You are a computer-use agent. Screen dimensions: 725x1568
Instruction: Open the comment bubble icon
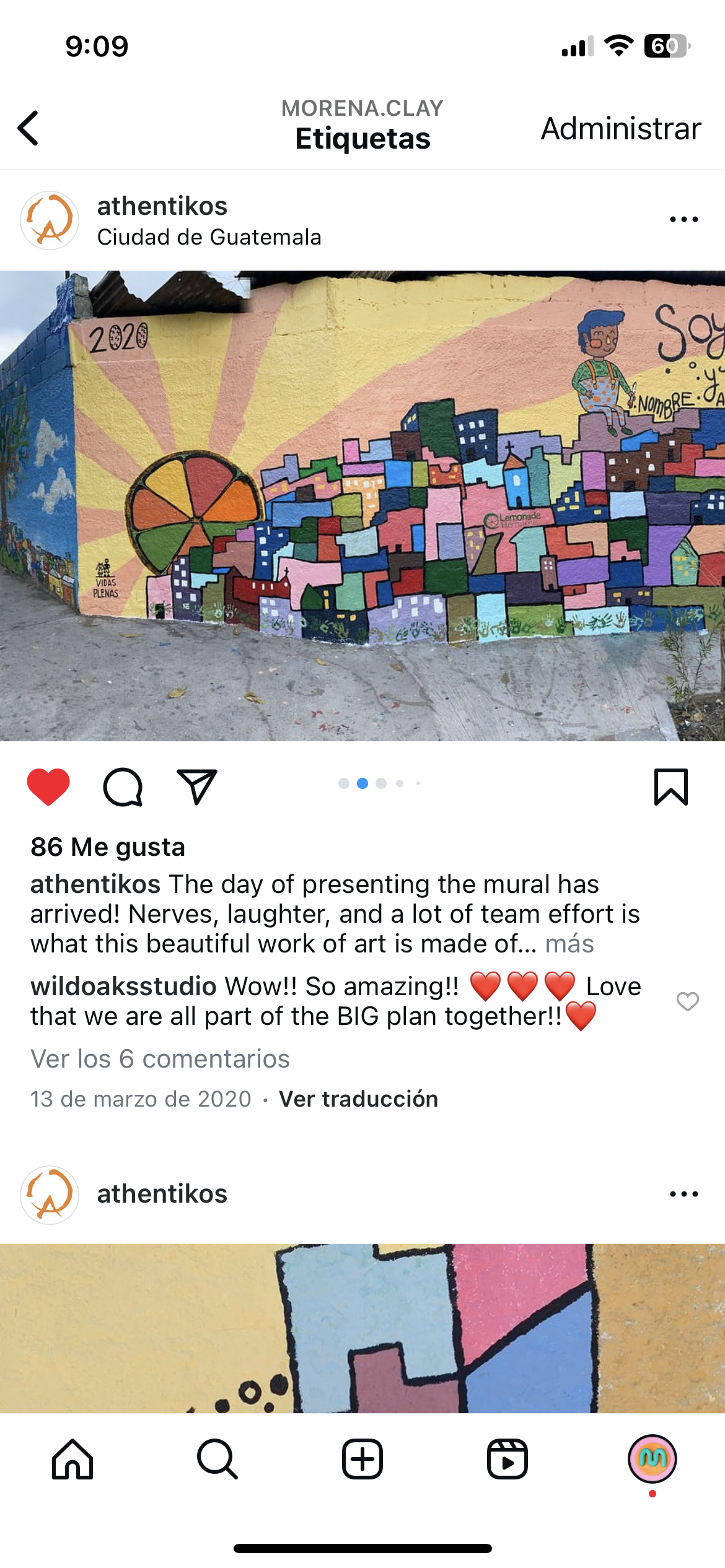(123, 787)
